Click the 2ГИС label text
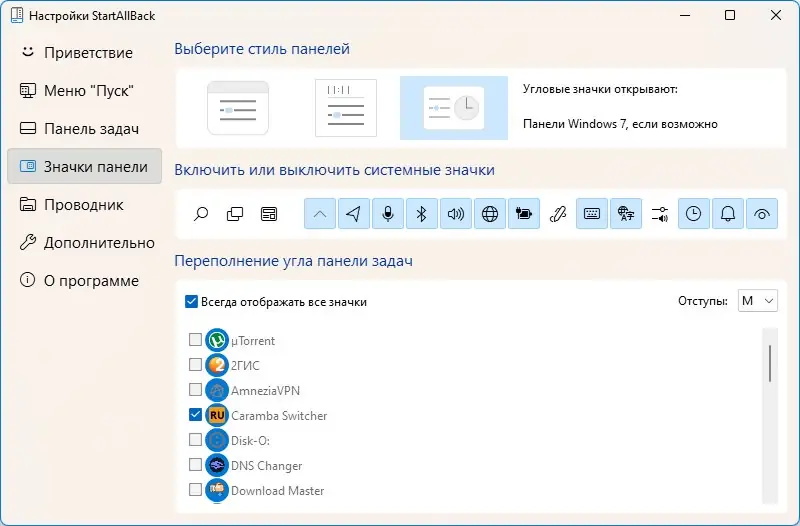This screenshot has width=800, height=526. tap(245, 365)
